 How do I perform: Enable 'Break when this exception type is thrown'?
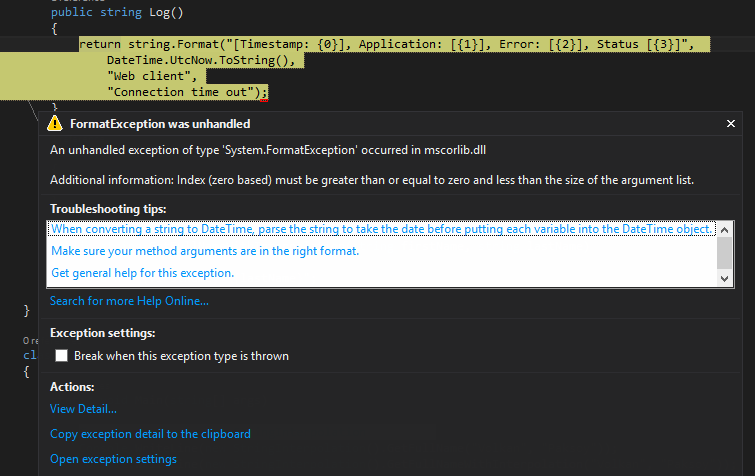click(61, 355)
